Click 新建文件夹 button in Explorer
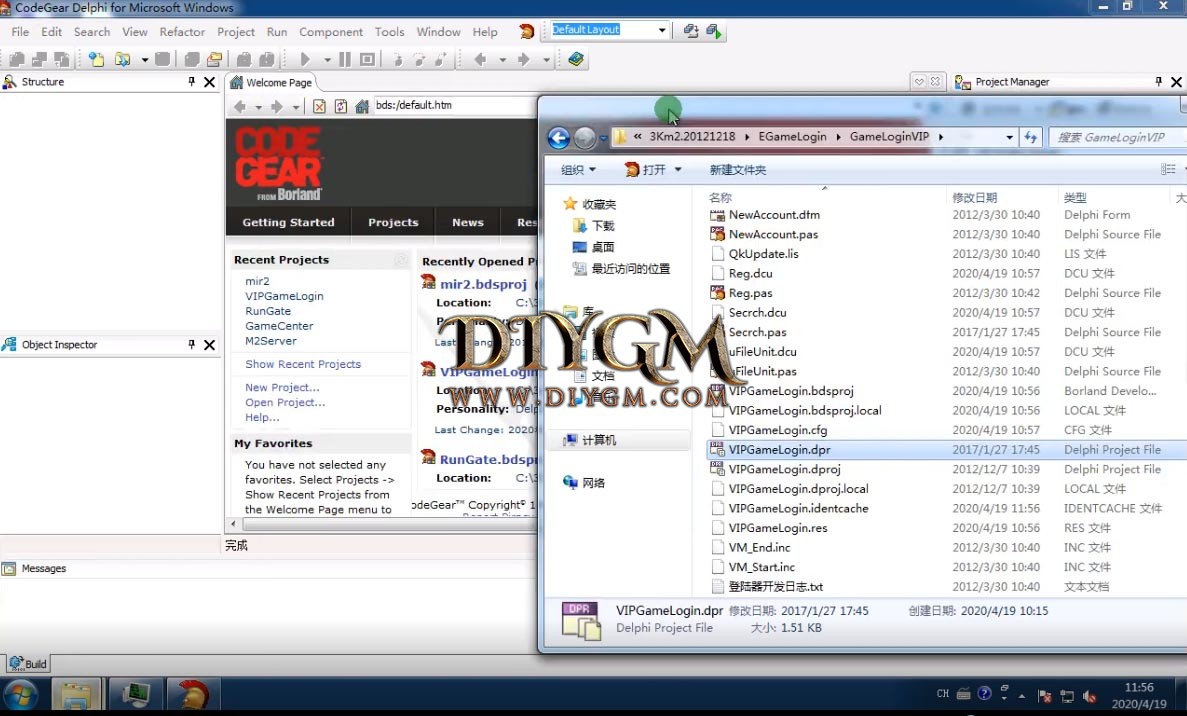This screenshot has width=1187, height=716. 737,170
